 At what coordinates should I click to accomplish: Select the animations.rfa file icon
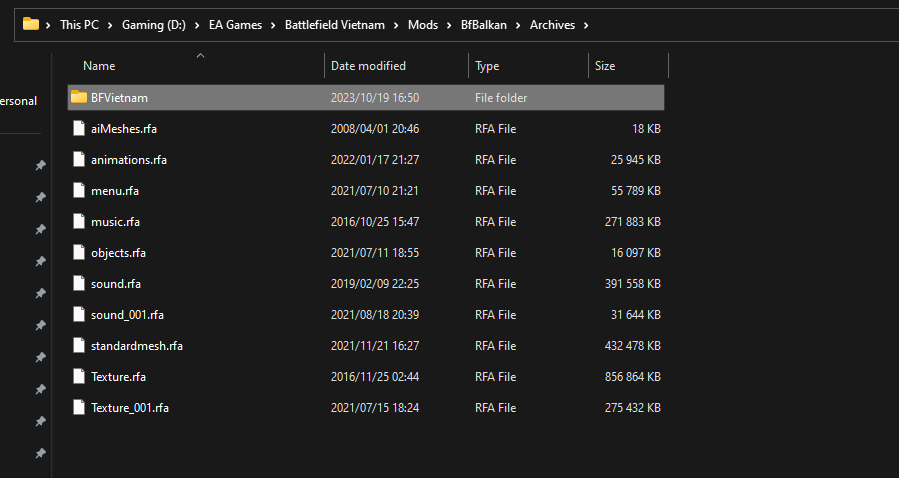click(79, 160)
